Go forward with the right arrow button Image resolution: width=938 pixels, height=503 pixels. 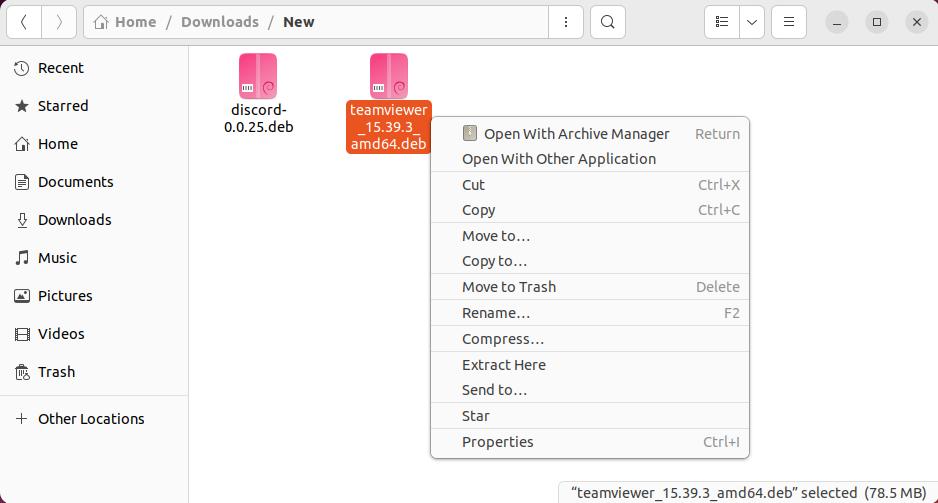(x=59, y=22)
